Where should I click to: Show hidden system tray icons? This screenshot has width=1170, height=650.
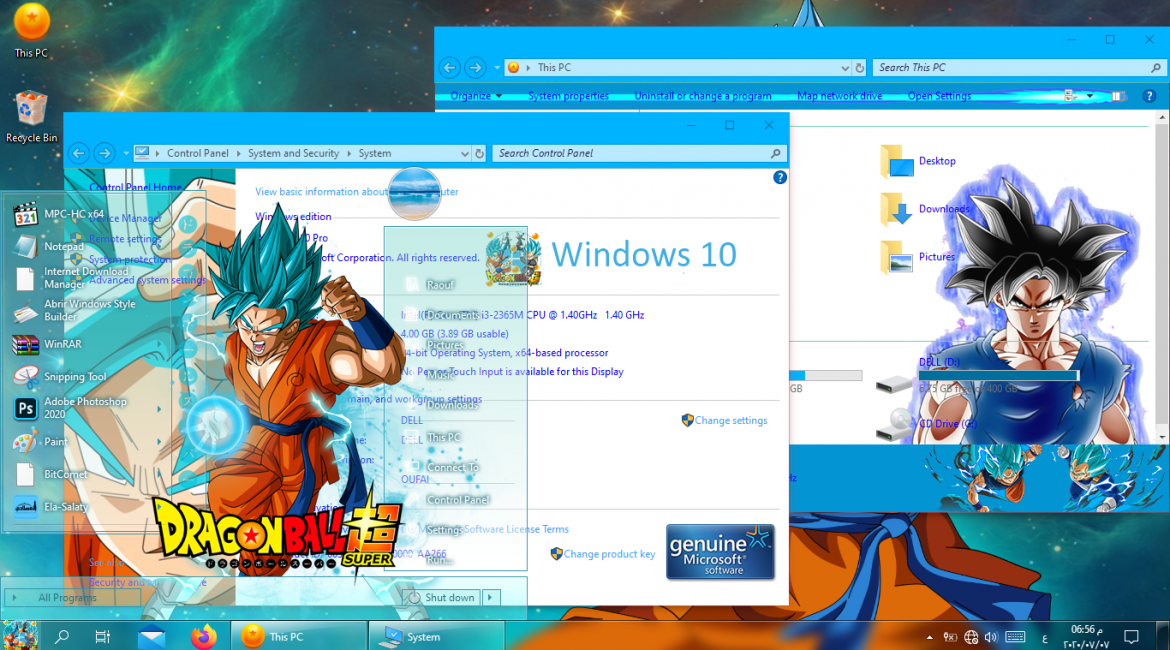pos(929,637)
